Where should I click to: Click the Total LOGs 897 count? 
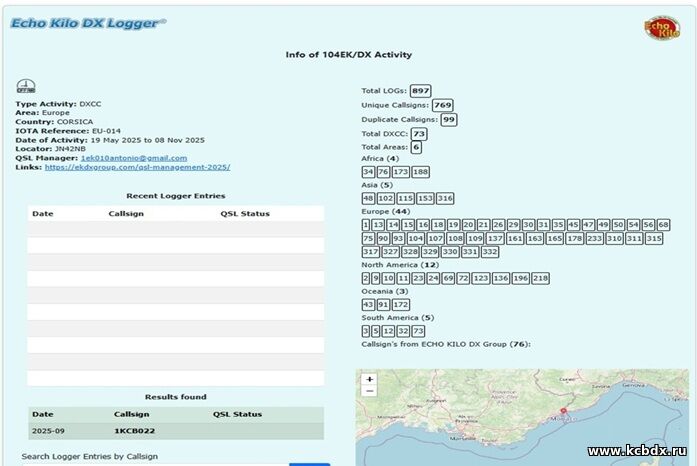tap(420, 91)
